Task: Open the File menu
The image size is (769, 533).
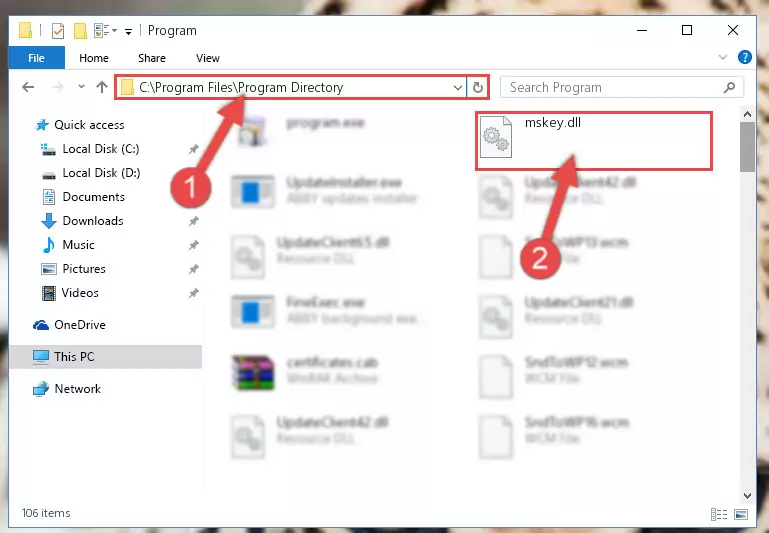Action: [x=37, y=58]
